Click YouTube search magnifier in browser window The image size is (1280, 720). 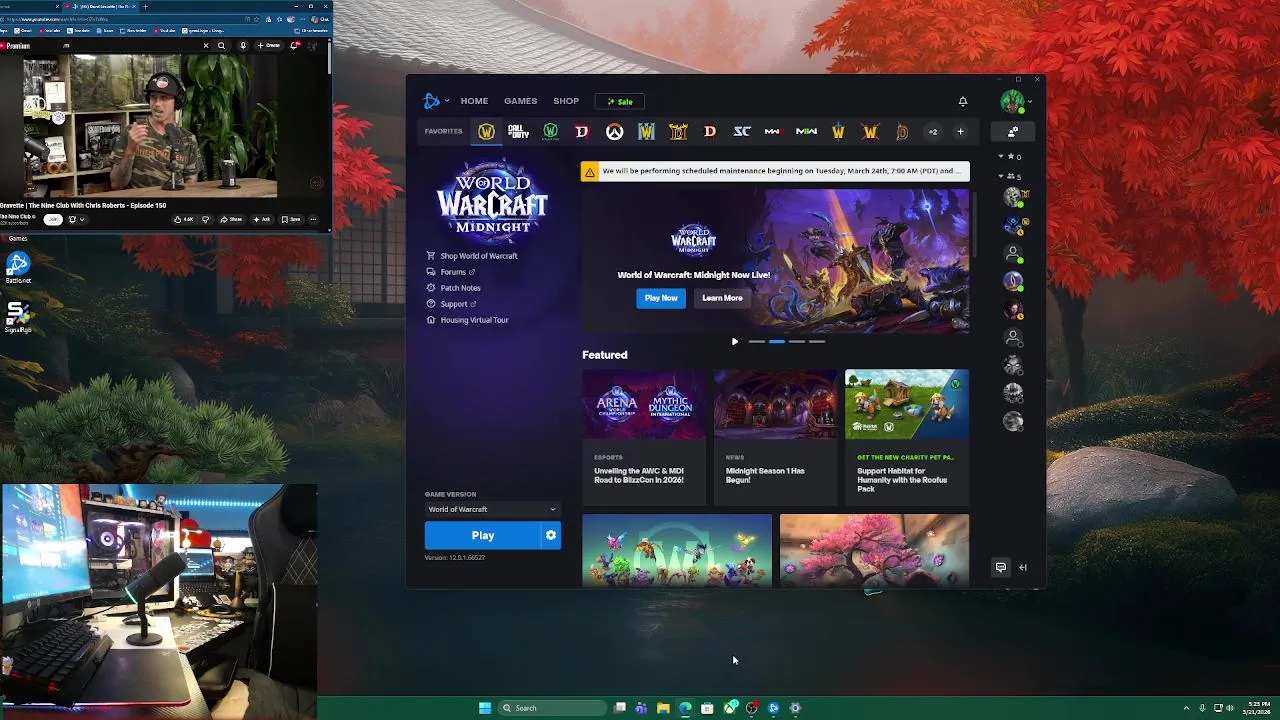222,45
